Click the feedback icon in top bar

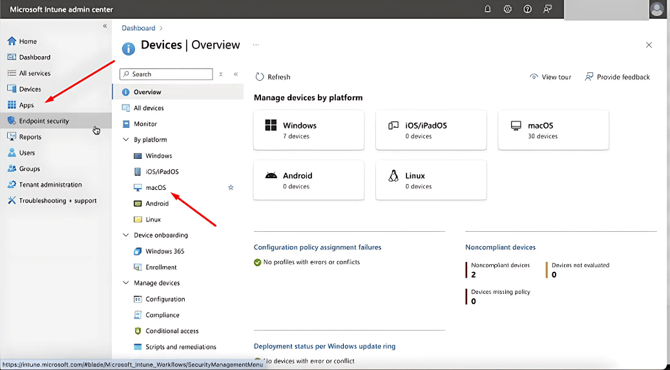tap(547, 9)
